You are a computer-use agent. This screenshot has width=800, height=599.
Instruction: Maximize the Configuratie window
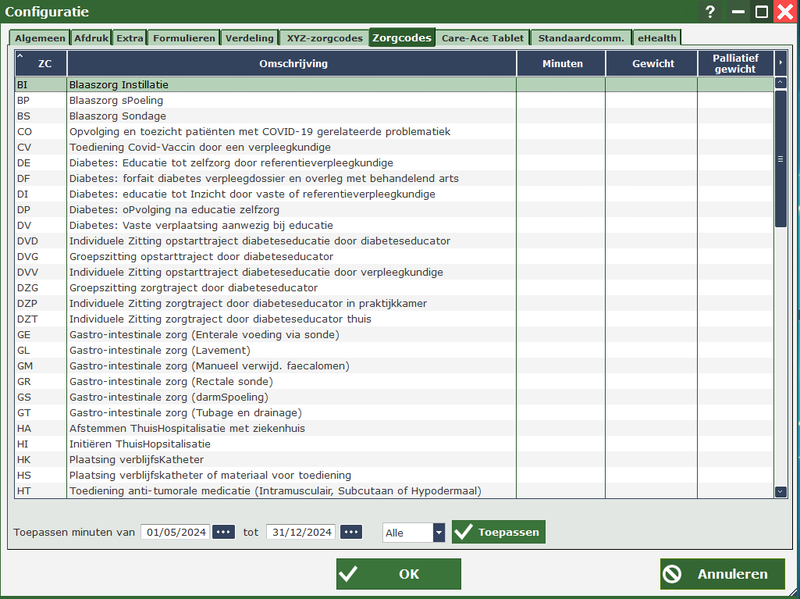(x=761, y=12)
